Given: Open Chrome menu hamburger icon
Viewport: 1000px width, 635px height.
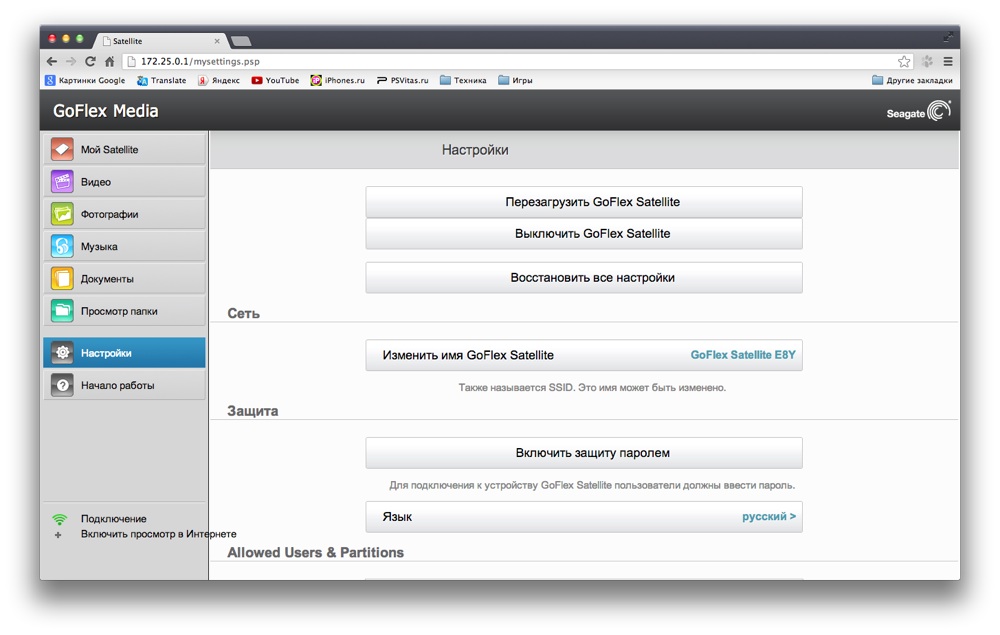Looking at the screenshot, I should (x=948, y=61).
